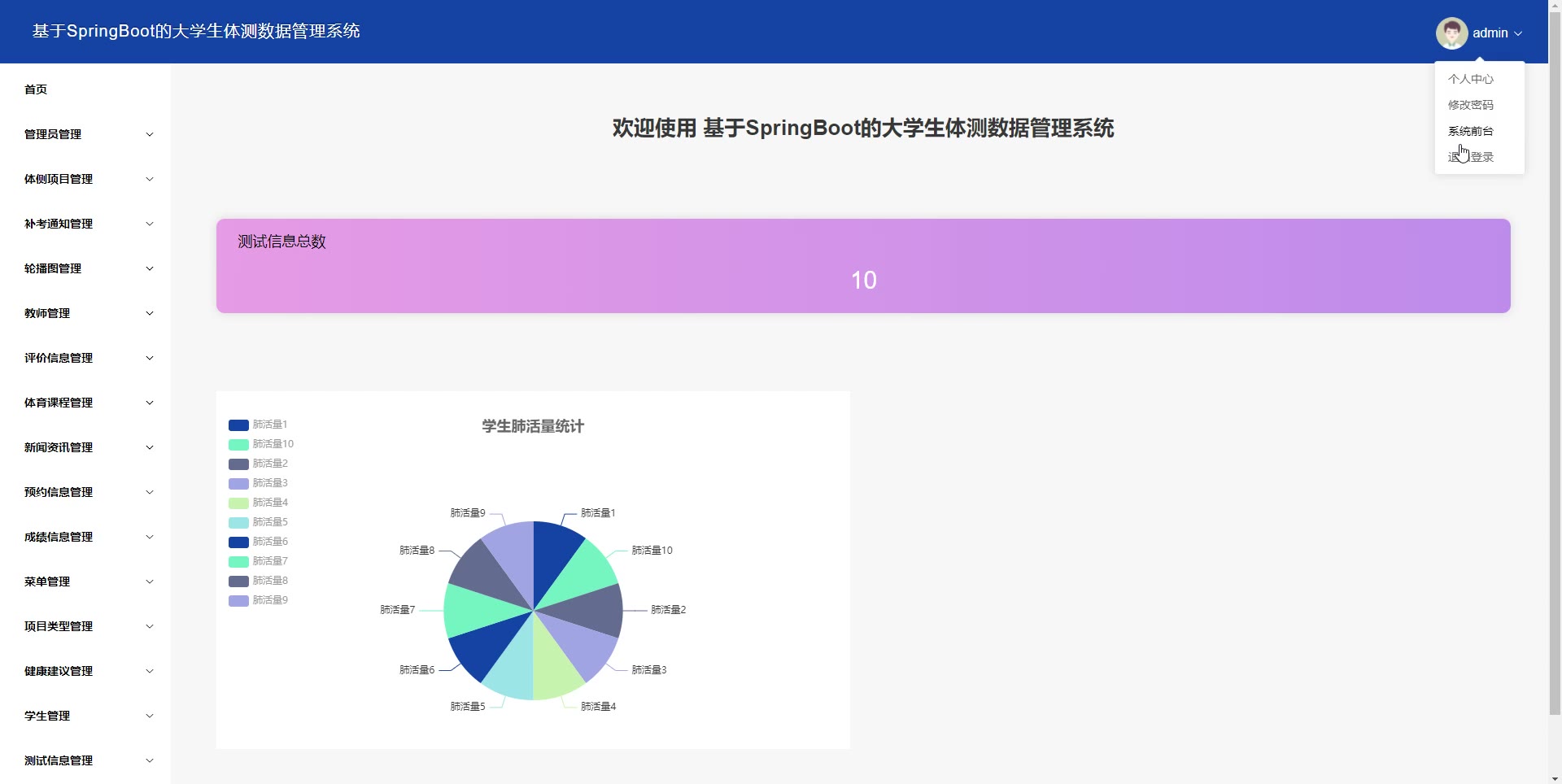Screen dimensions: 1562x784
Task: Click the count value 10 in the card
Action: [864, 281]
